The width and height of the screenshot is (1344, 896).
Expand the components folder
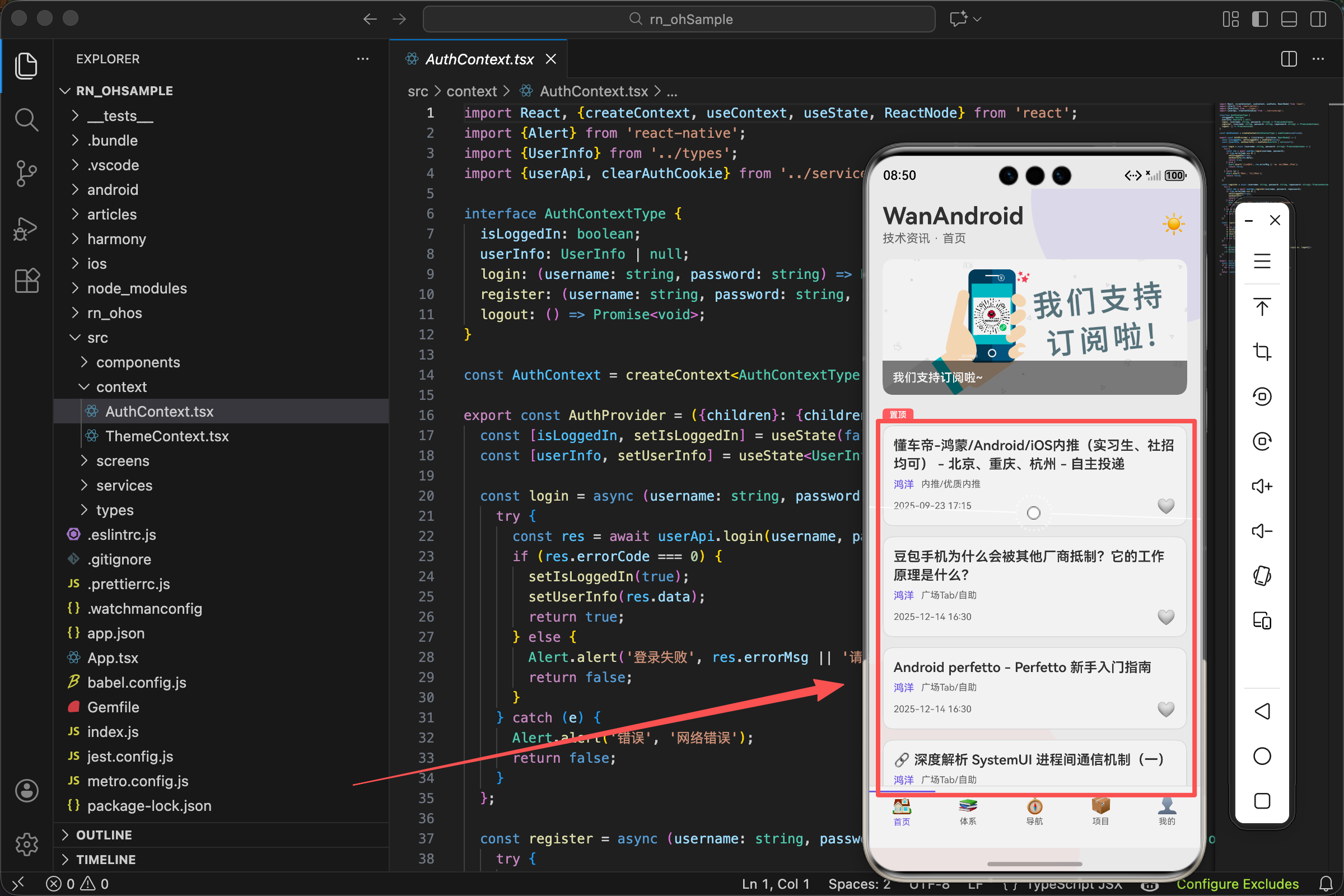click(138, 362)
